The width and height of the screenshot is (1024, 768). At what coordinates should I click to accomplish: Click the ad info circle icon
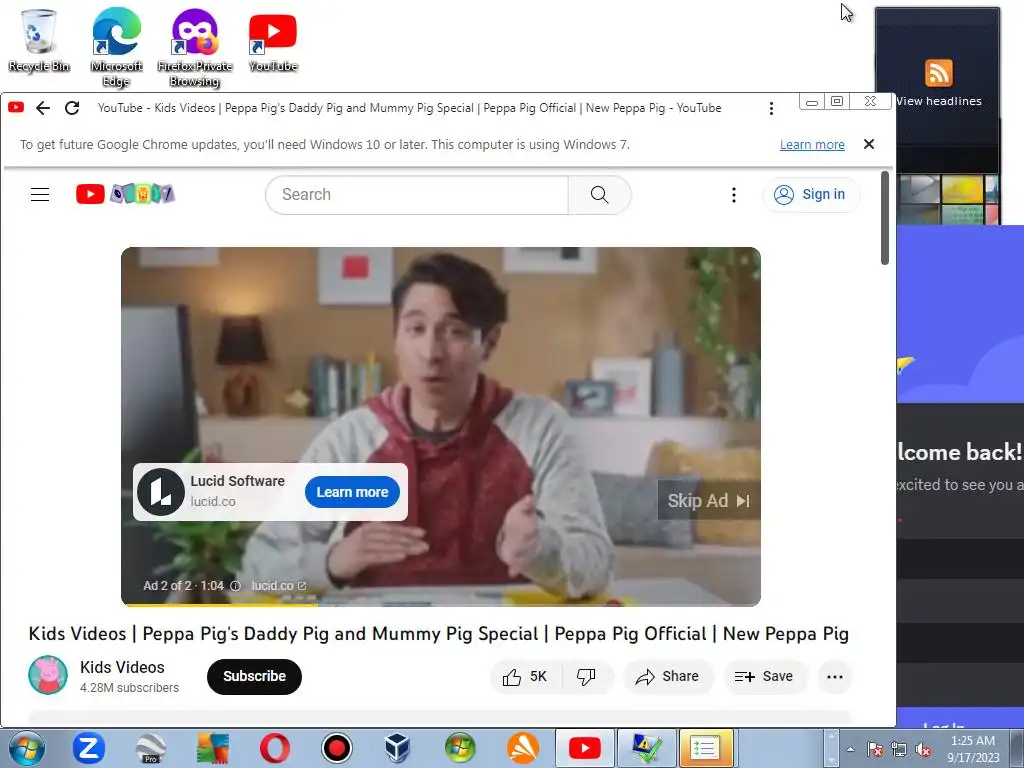[236, 586]
